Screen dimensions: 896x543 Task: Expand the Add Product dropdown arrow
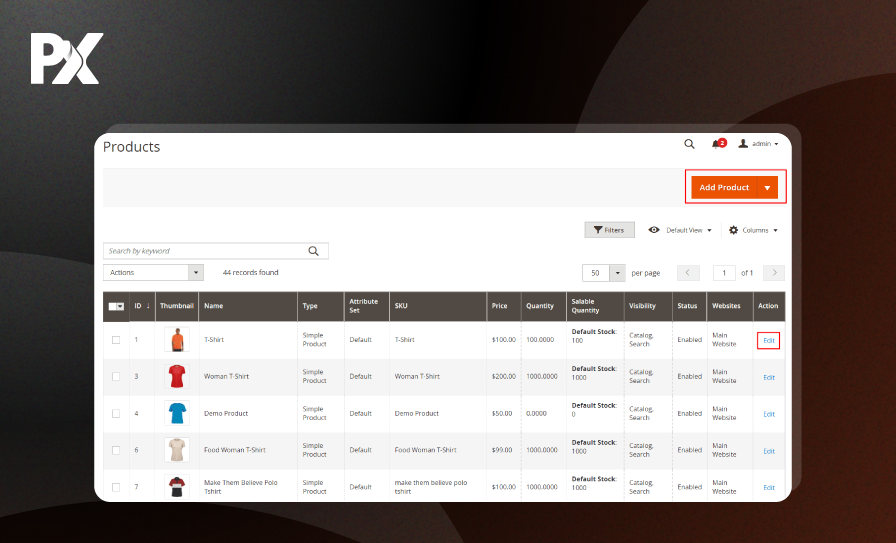click(767, 188)
